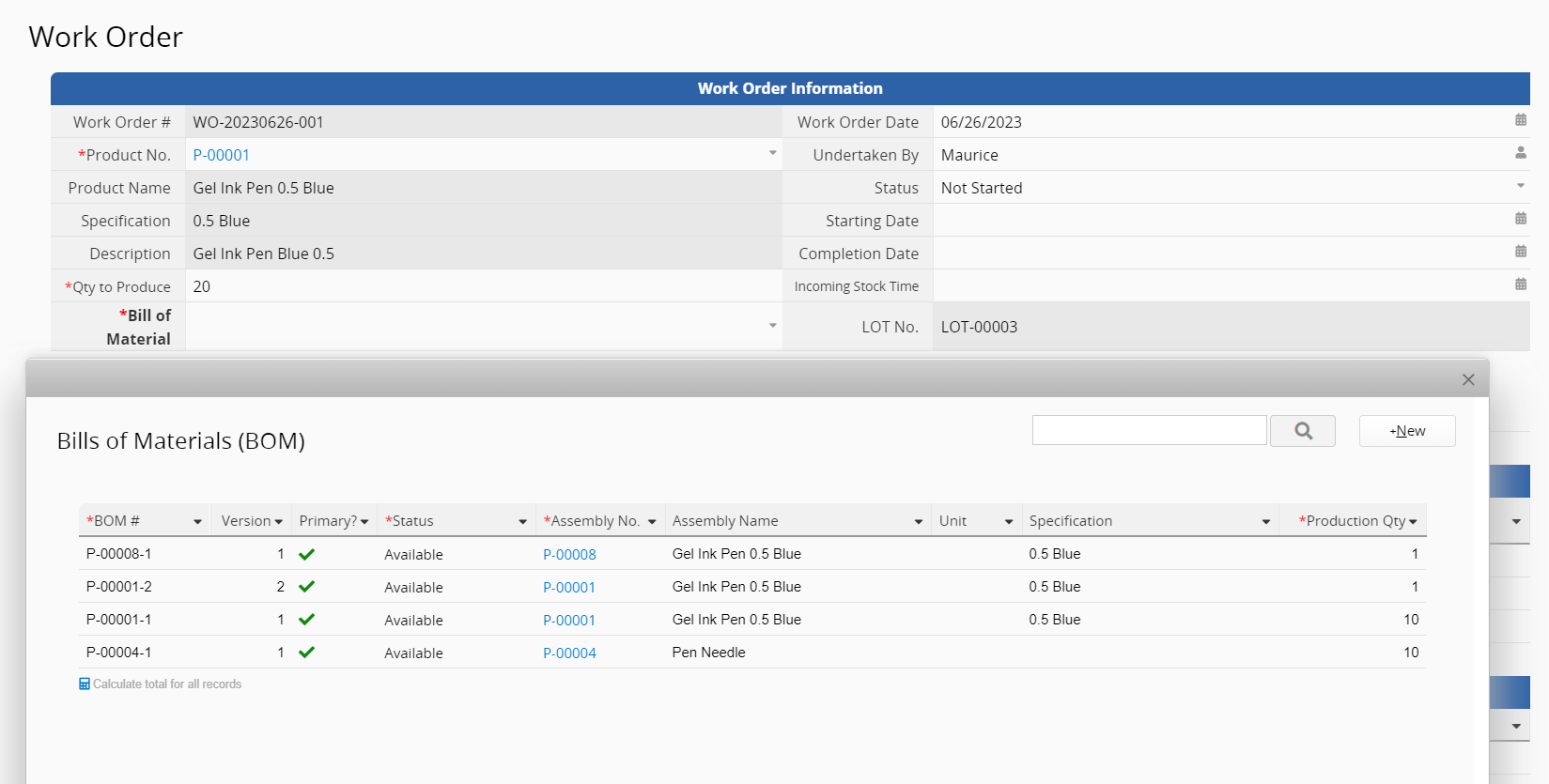Open the Completion Date calendar icon

(1520, 252)
